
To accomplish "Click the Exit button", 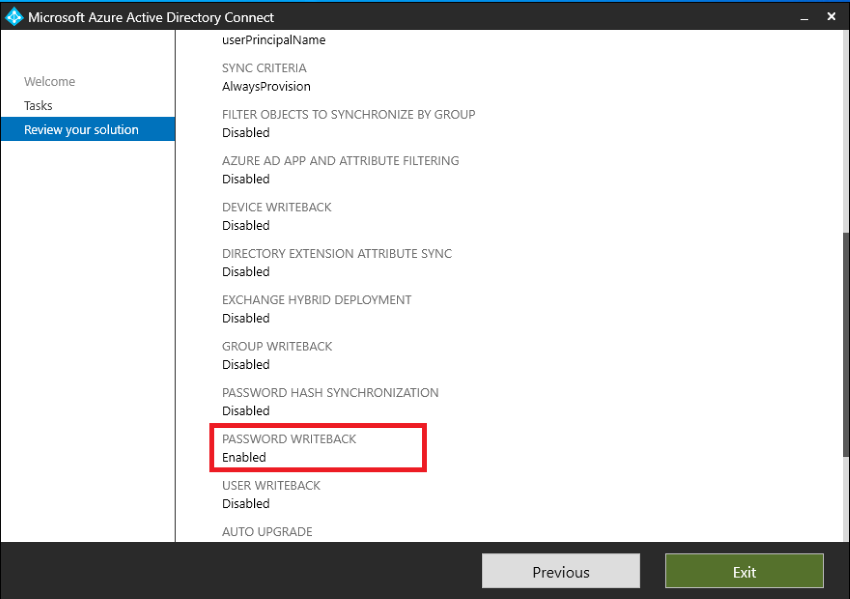I will tap(744, 570).
